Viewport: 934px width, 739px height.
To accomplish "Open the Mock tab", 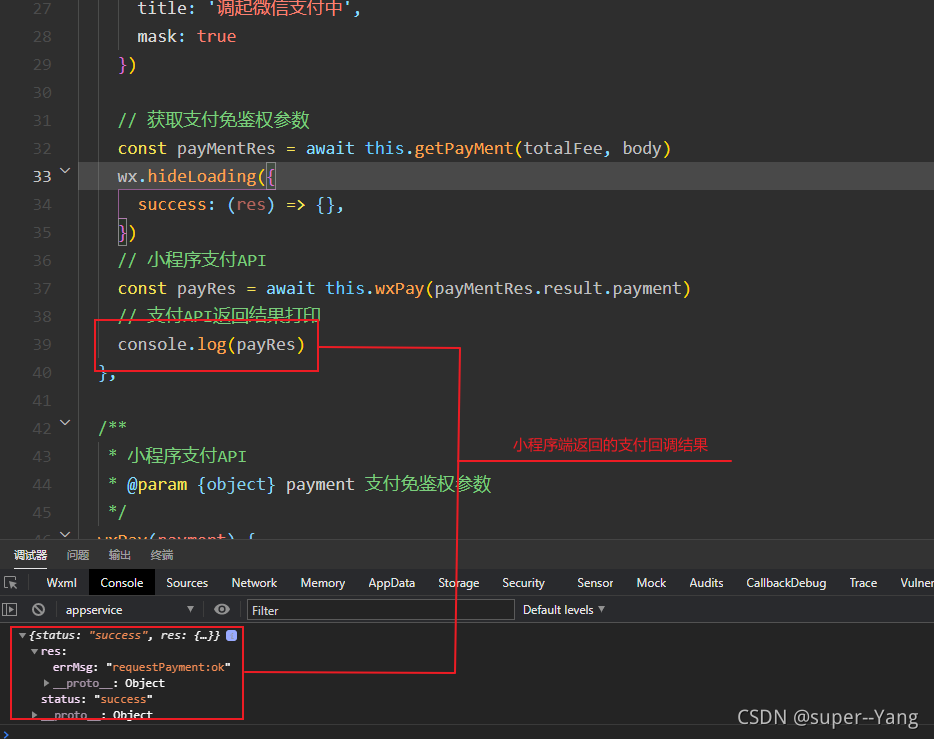I will 651,583.
